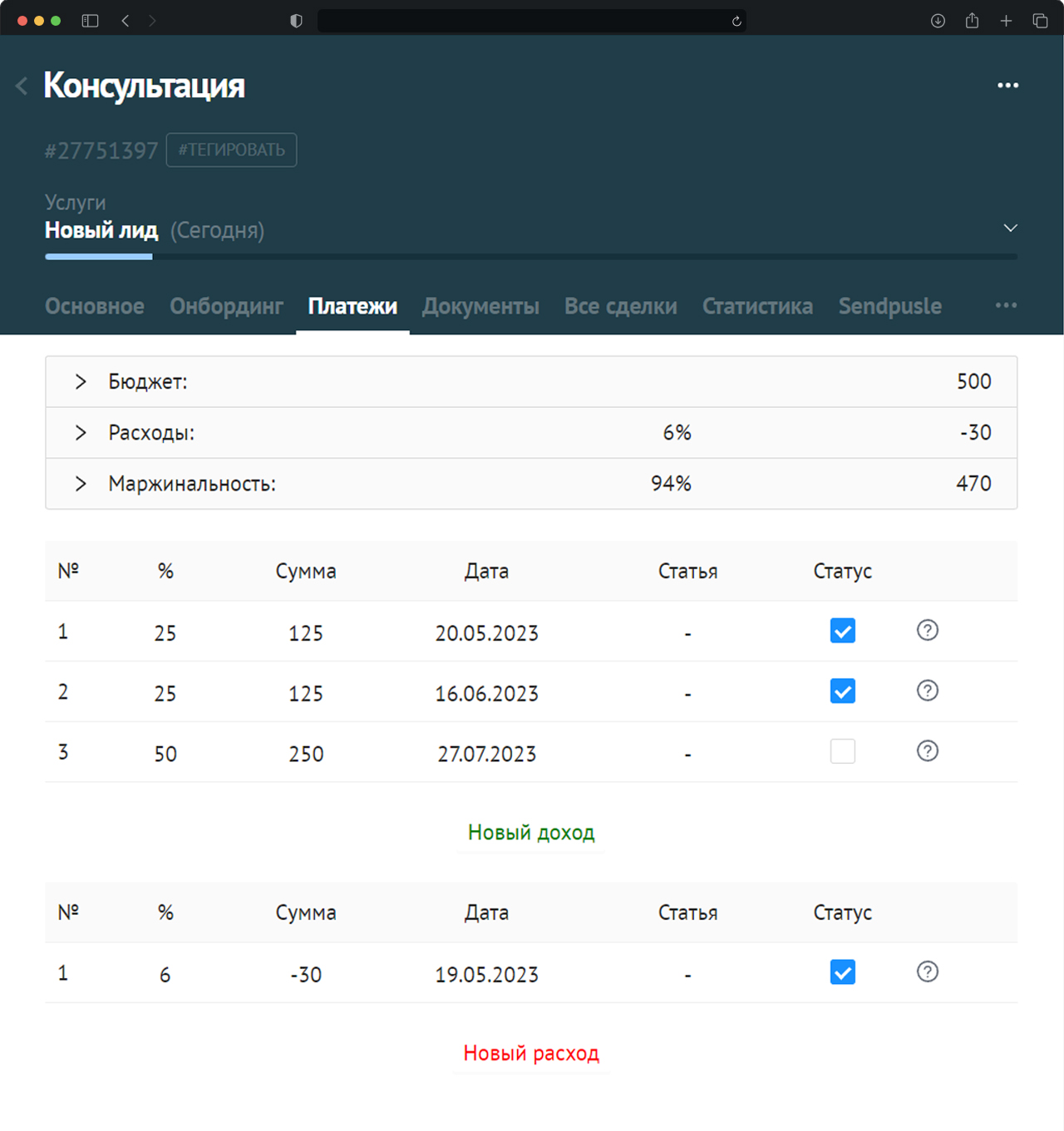
Task: Expand the Расходы breakdown
Action: point(81,432)
